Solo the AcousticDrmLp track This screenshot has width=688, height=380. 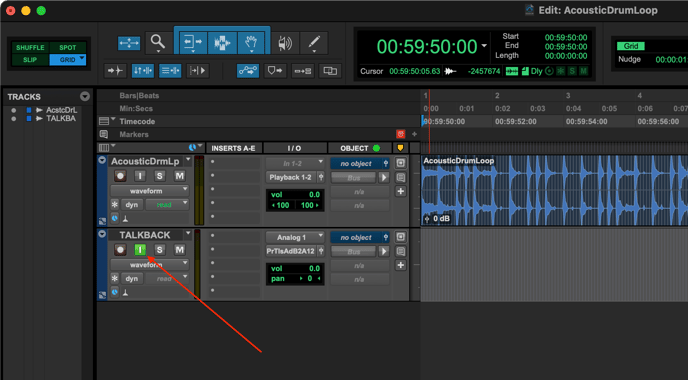[159, 176]
